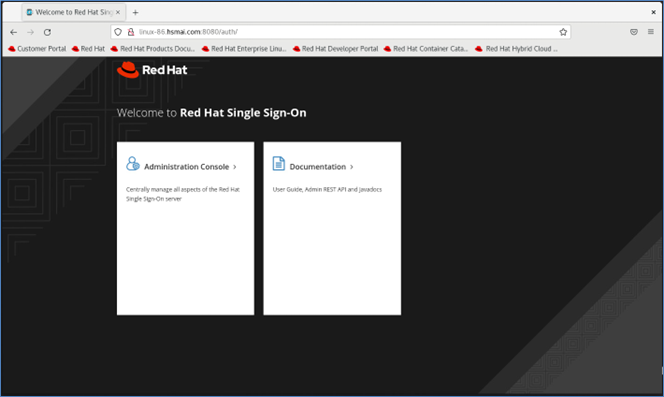Open the shield tracking protection icon
Screen dimensions: 664x397
(118, 32)
